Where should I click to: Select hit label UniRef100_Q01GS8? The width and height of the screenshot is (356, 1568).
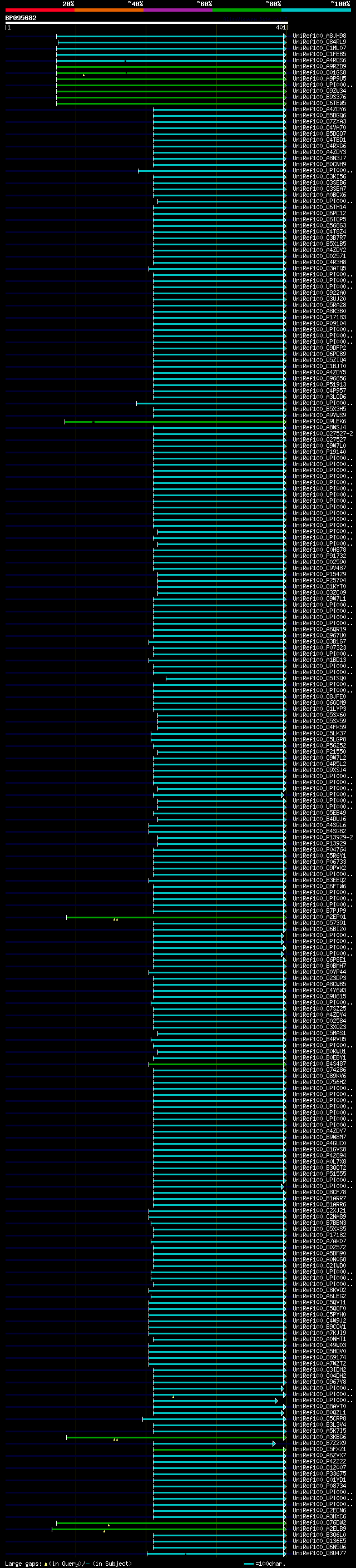319,72
